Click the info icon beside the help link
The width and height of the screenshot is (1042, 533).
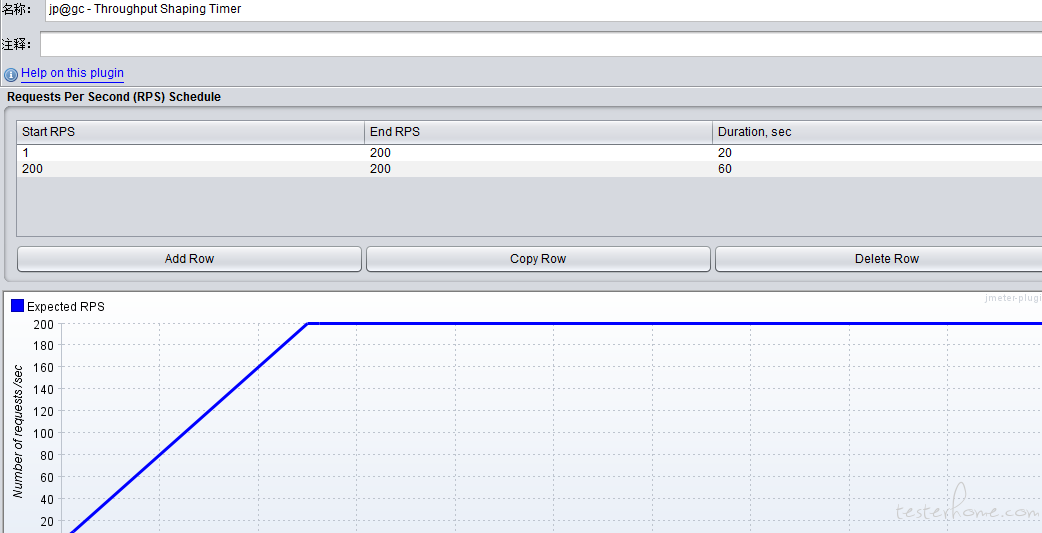pyautogui.click(x=11, y=74)
